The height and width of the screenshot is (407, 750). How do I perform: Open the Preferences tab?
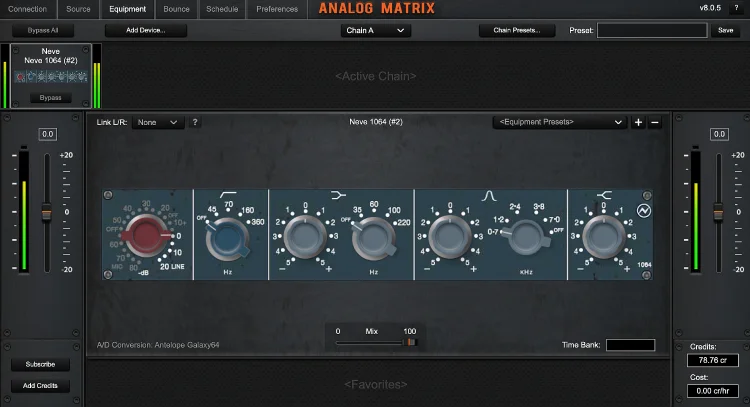click(277, 9)
